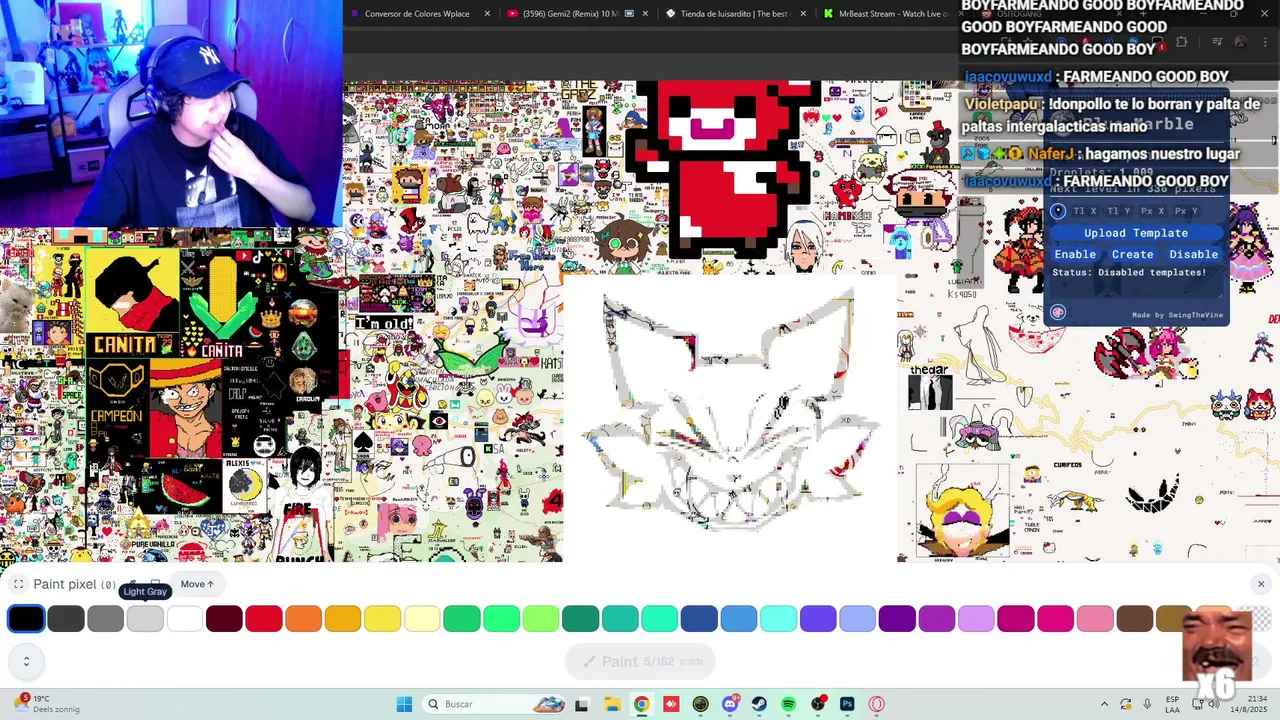Select the Dark Purple color swatch
This screenshot has height=720, width=1280.
pos(897,619)
